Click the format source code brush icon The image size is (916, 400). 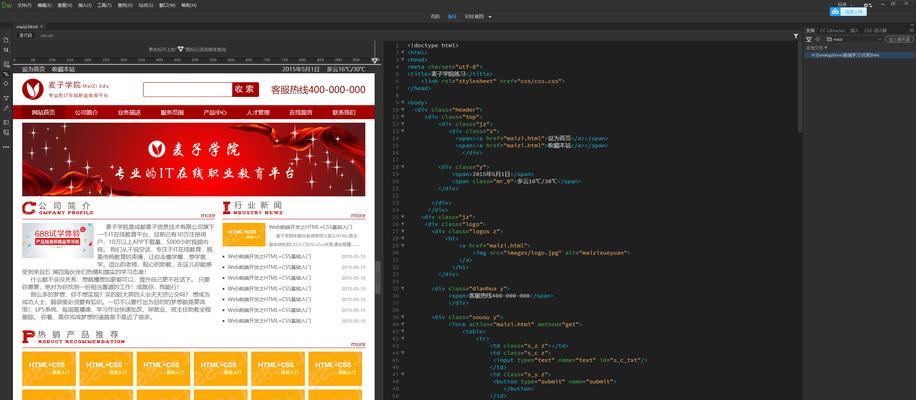[6, 108]
